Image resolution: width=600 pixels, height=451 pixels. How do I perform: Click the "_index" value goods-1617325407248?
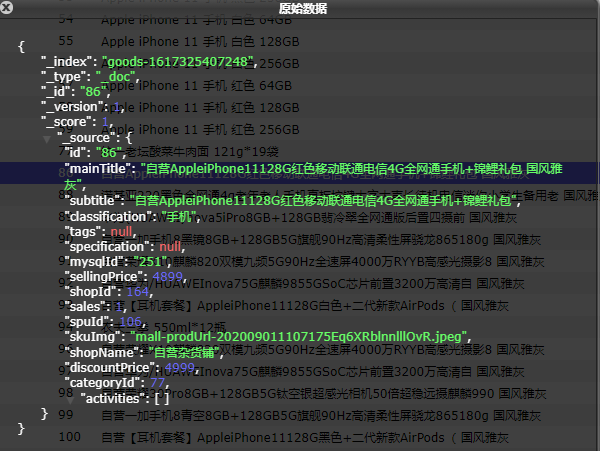click(x=178, y=61)
